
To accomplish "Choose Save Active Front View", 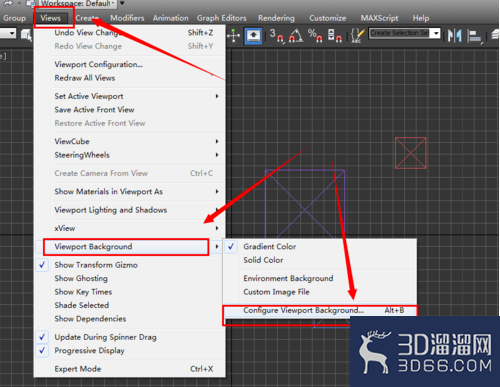I will pyautogui.click(x=130, y=110).
